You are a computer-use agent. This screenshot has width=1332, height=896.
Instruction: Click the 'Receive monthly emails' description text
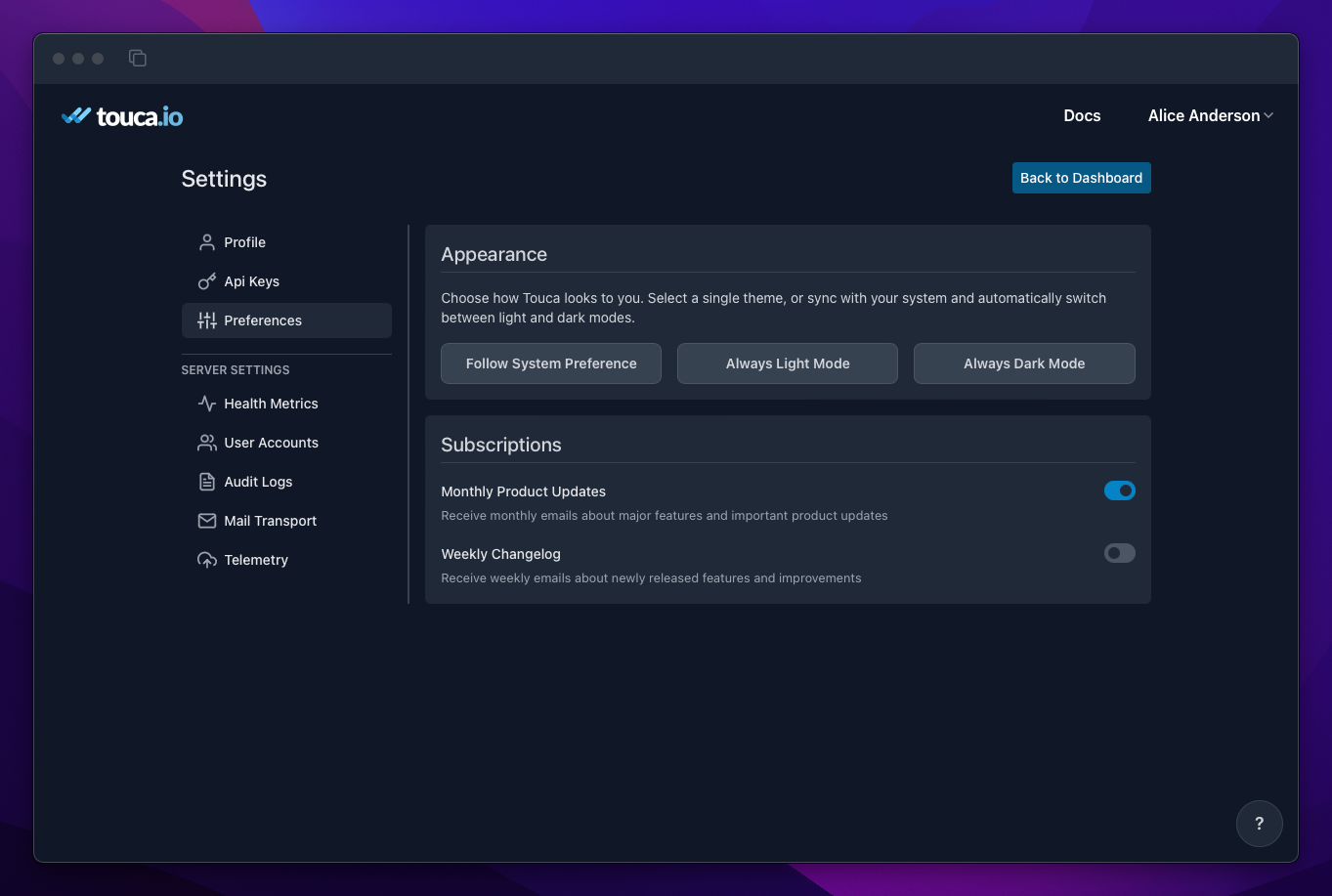(x=665, y=516)
